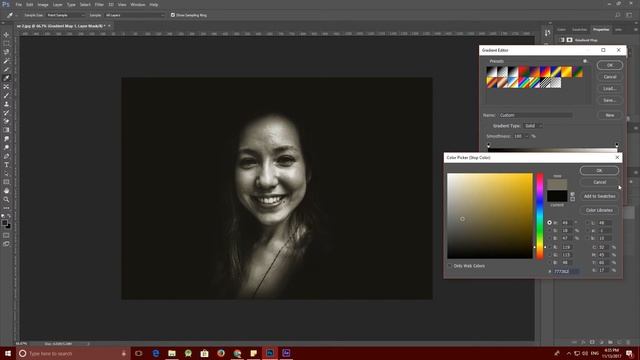Switch to the Properties panel tab
This screenshot has width=640, height=360.
[601, 29]
